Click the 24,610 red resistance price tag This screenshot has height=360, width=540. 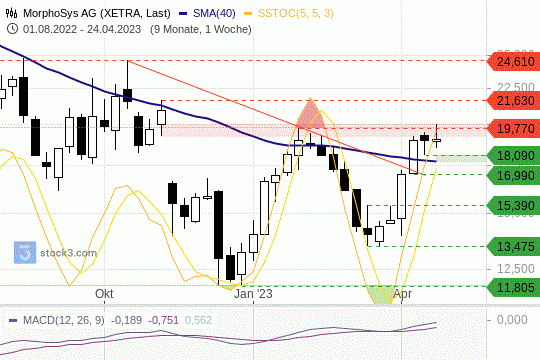pos(513,62)
